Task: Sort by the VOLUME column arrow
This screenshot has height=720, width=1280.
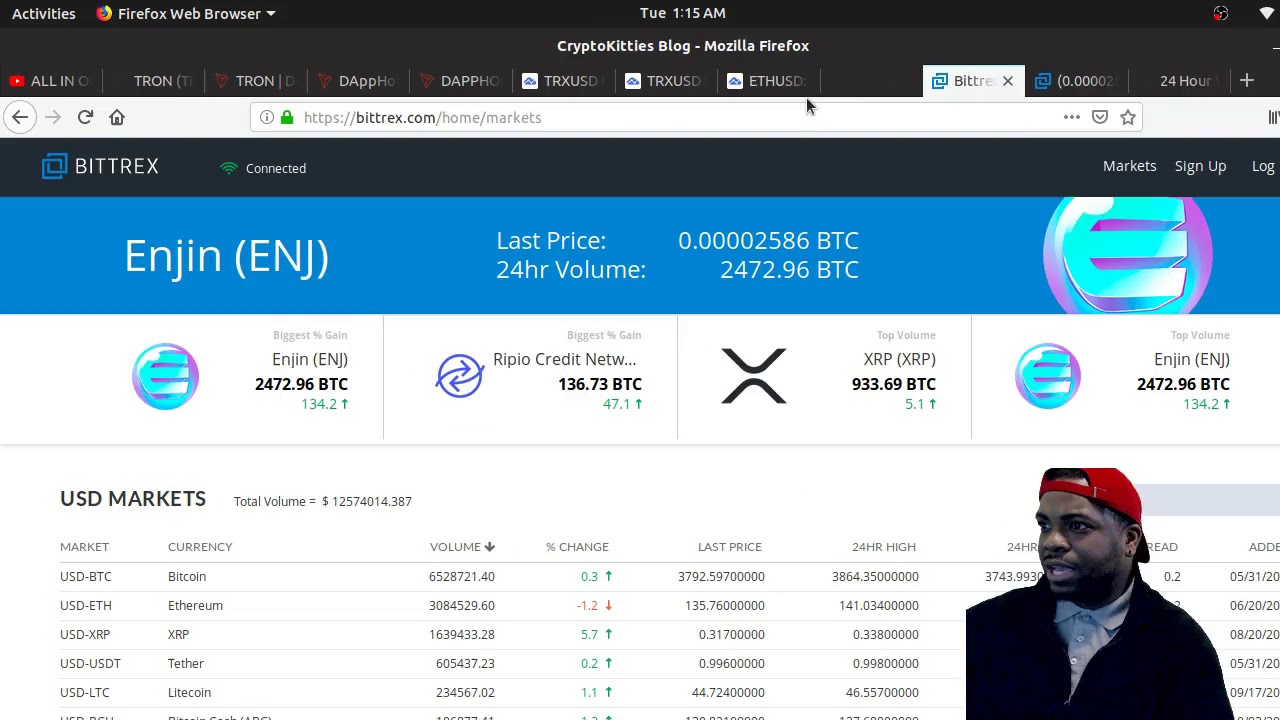Action: click(x=490, y=547)
